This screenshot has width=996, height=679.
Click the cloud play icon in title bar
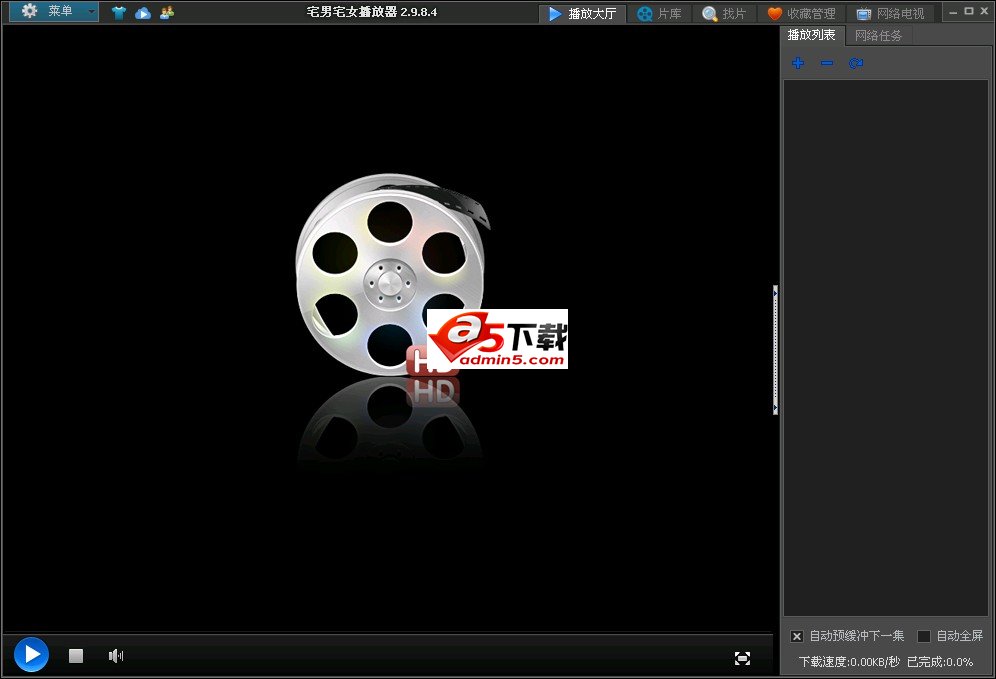point(143,13)
